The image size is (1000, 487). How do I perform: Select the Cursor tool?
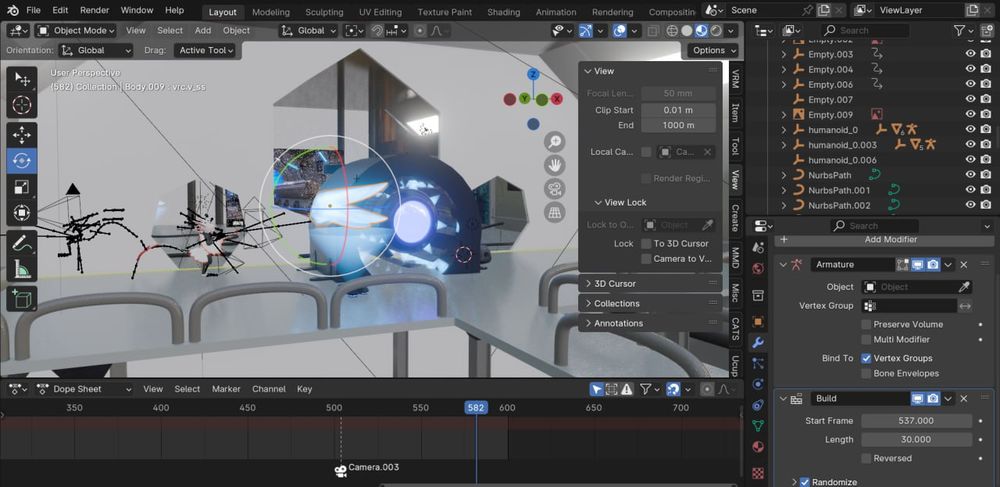[x=22, y=105]
